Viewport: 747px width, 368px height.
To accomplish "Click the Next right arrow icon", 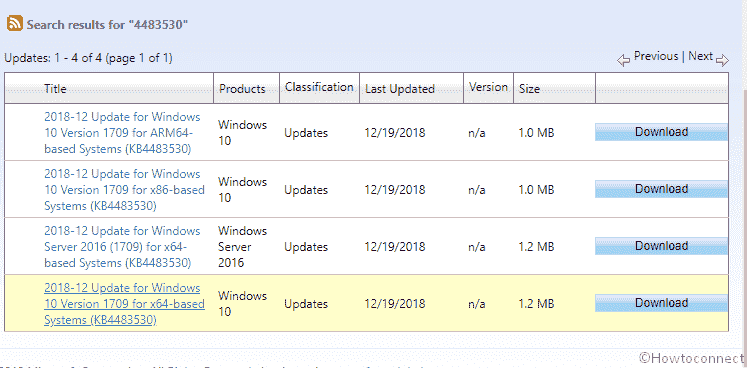I will [722, 60].
